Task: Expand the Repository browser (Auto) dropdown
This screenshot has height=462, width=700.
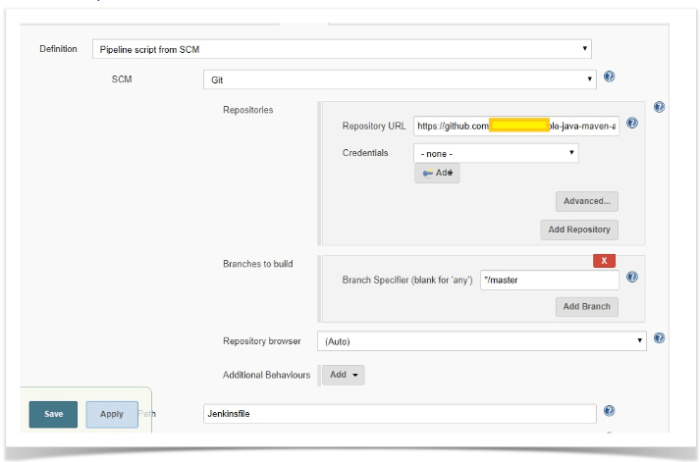Action: (x=481, y=341)
